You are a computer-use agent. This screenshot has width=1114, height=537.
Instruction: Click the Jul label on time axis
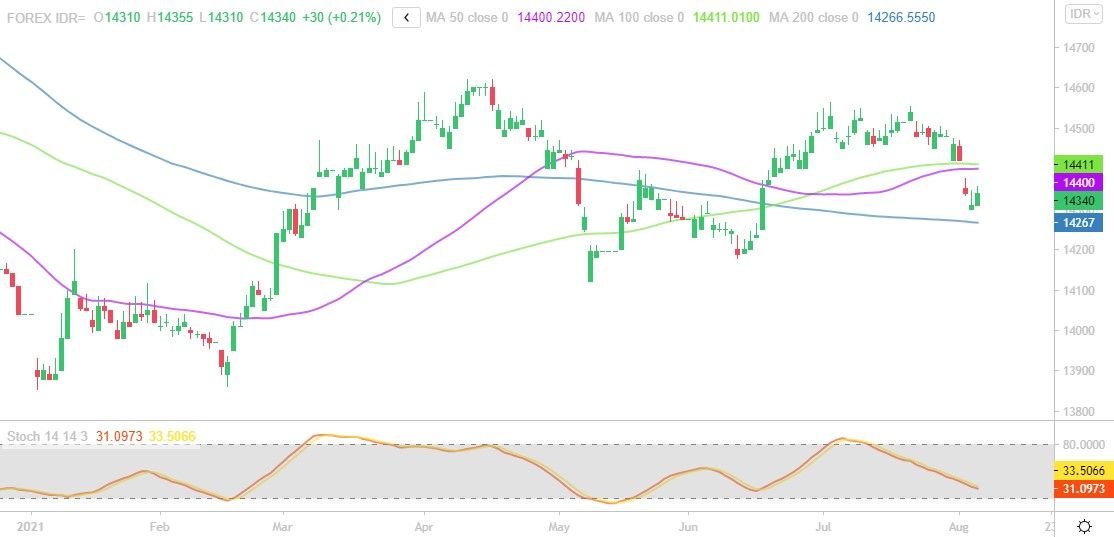point(824,528)
